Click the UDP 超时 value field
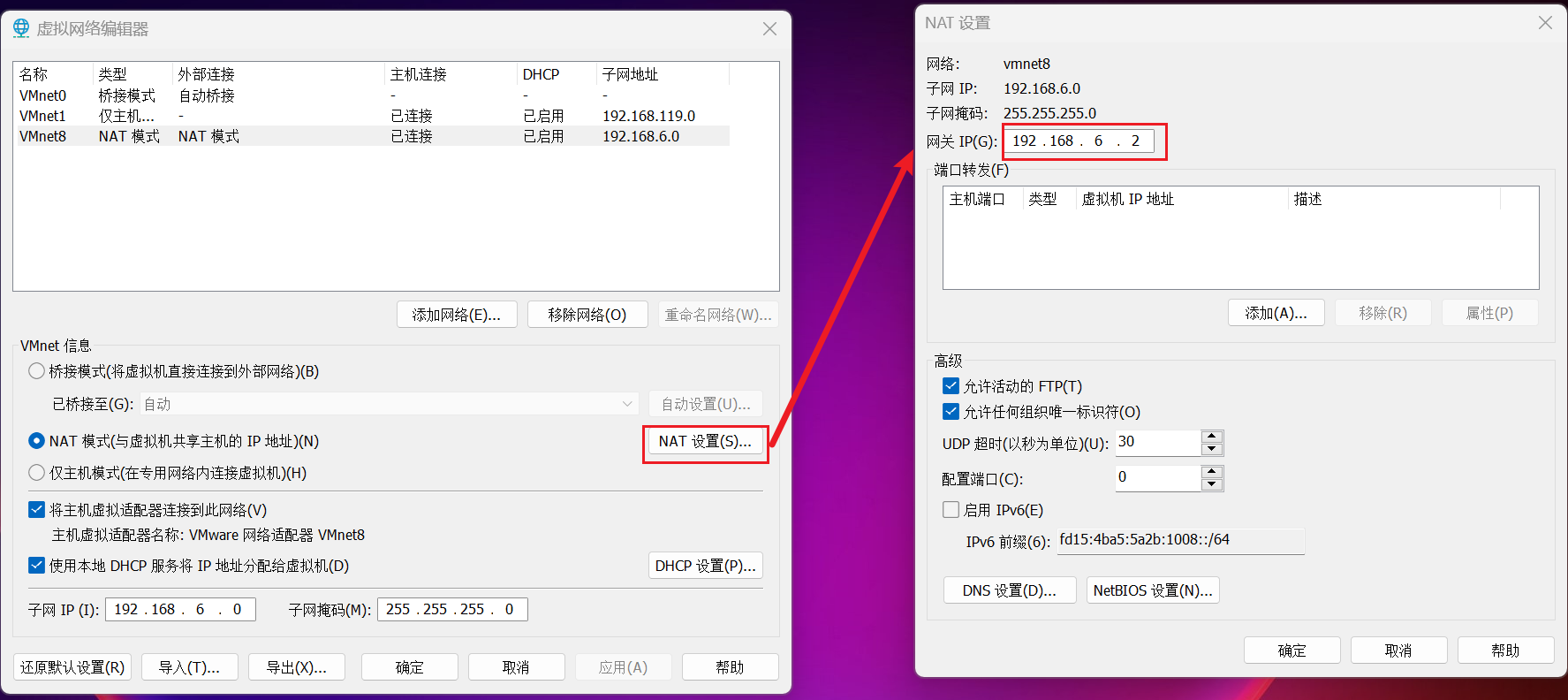 point(1159,443)
